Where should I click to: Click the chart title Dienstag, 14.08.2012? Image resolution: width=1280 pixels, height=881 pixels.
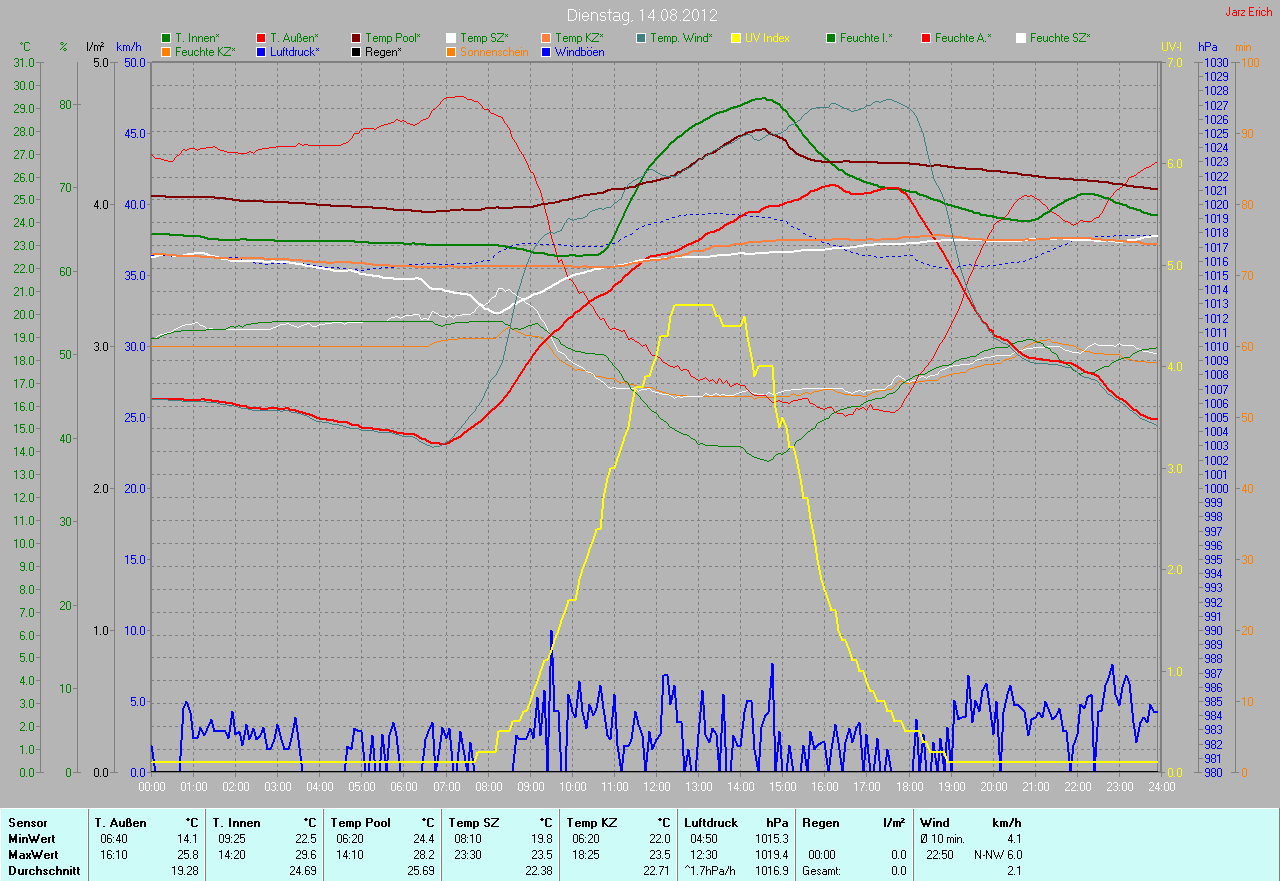(640, 15)
